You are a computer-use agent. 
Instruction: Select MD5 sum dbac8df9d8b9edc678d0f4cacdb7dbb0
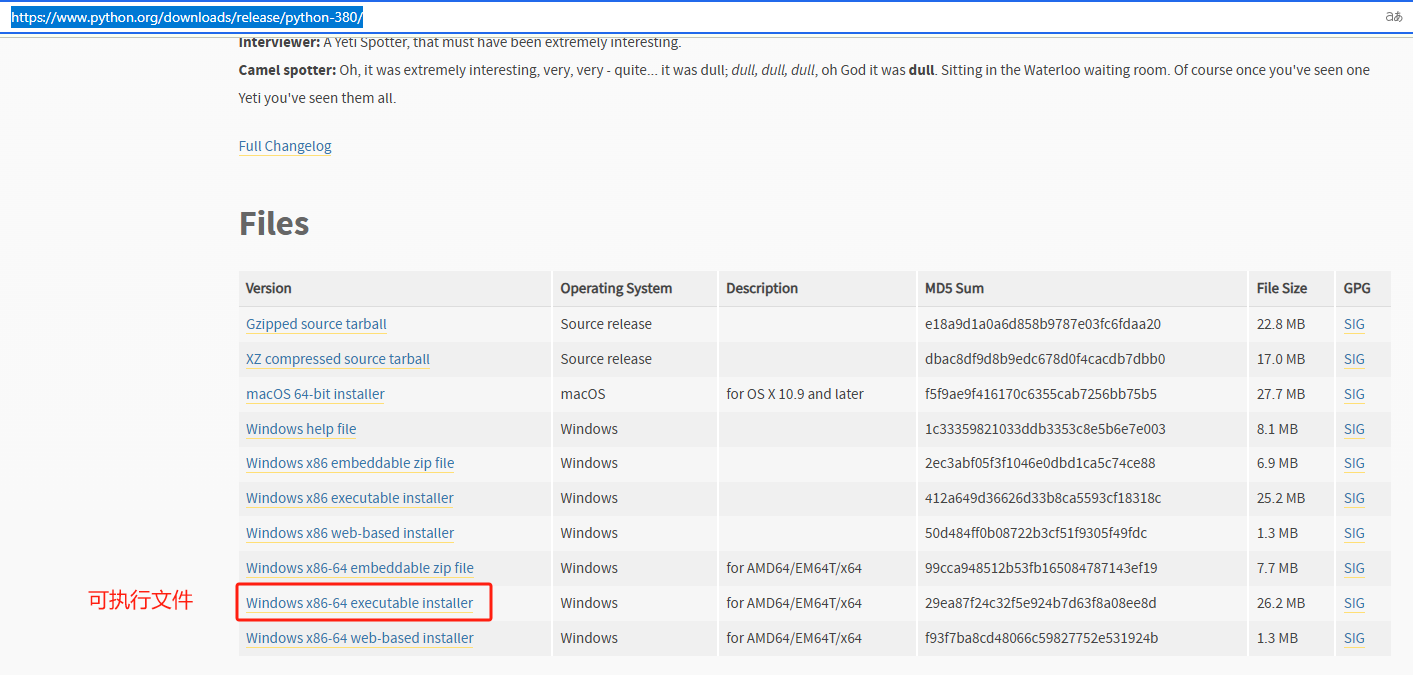coord(1045,359)
